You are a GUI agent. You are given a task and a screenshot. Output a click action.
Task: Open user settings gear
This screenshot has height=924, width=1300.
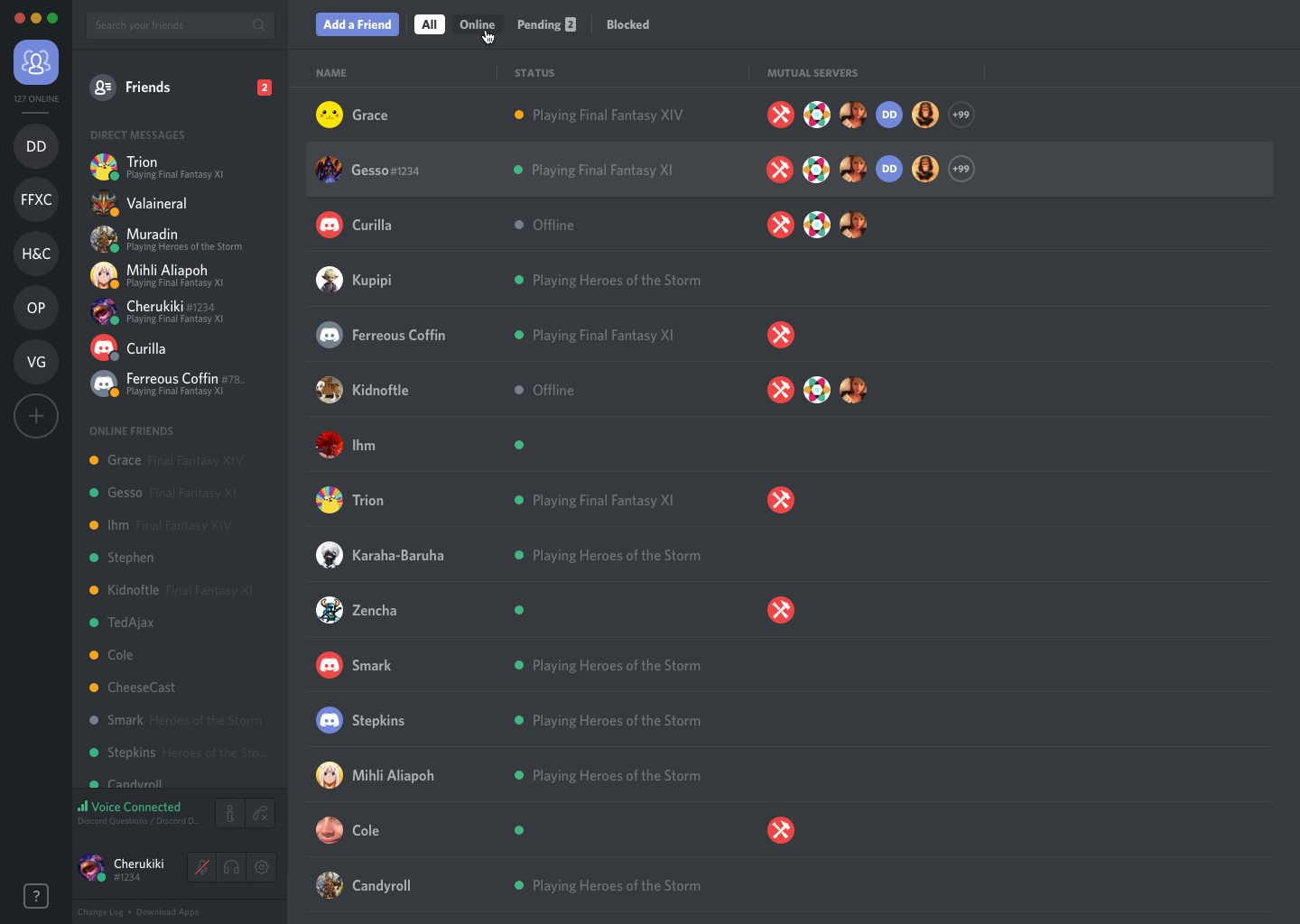click(262, 867)
